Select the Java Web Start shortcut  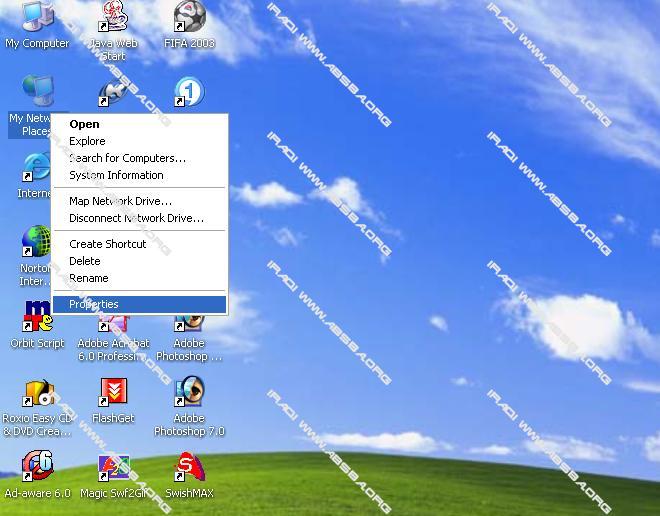coord(113,17)
